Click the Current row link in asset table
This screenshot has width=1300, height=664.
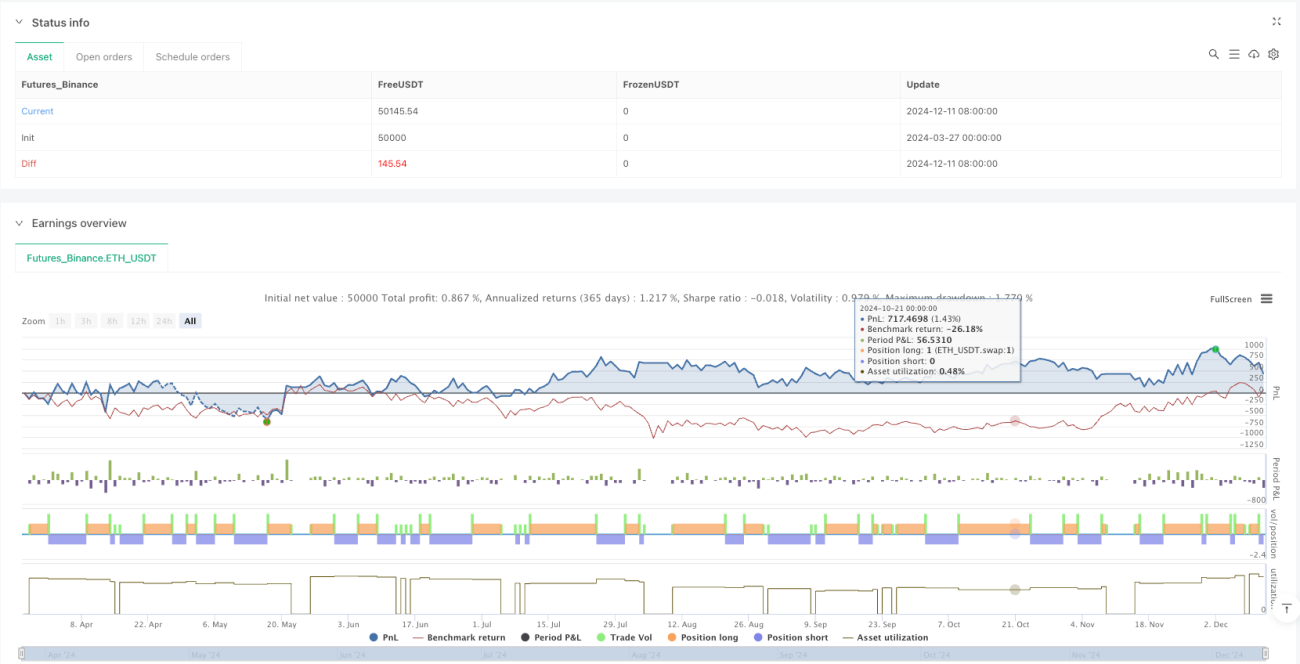37,111
